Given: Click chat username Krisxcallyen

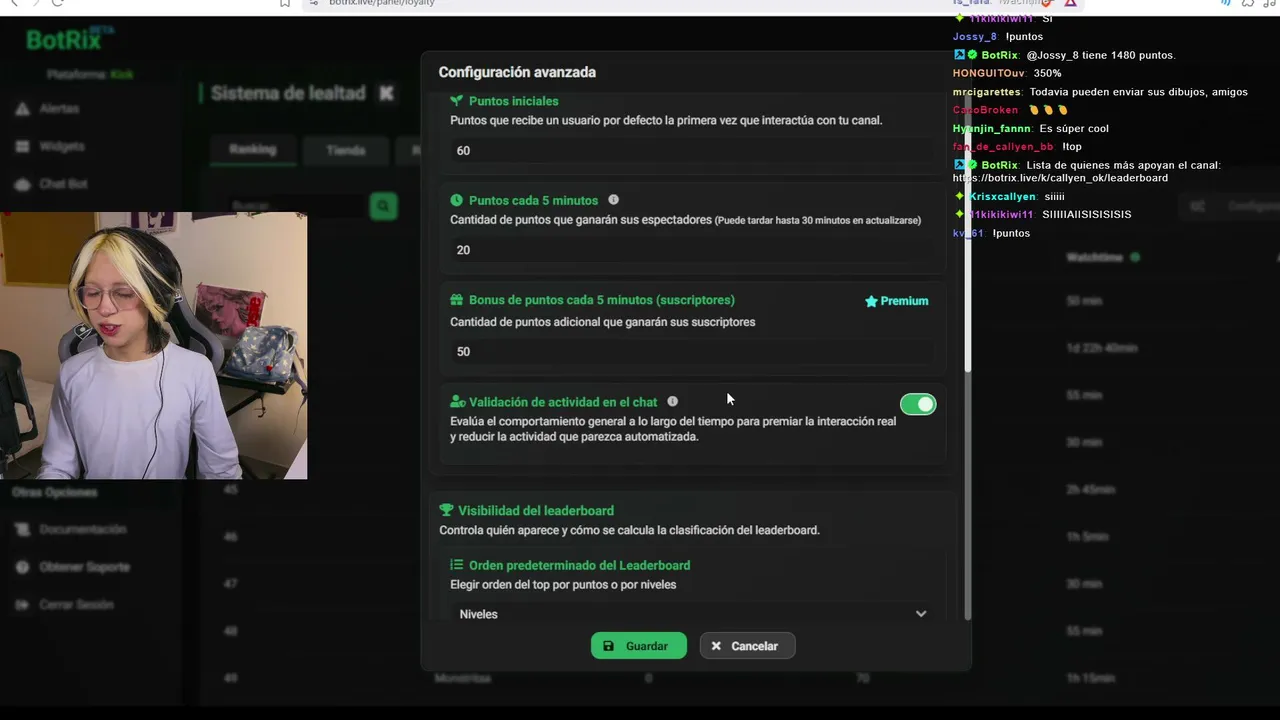Looking at the screenshot, I should click(x=1003, y=196).
